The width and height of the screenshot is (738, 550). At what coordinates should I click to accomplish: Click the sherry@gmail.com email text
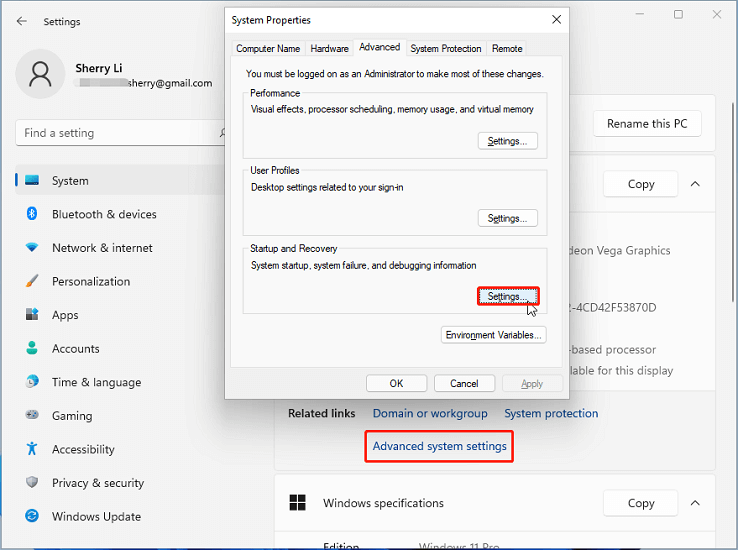[170, 83]
